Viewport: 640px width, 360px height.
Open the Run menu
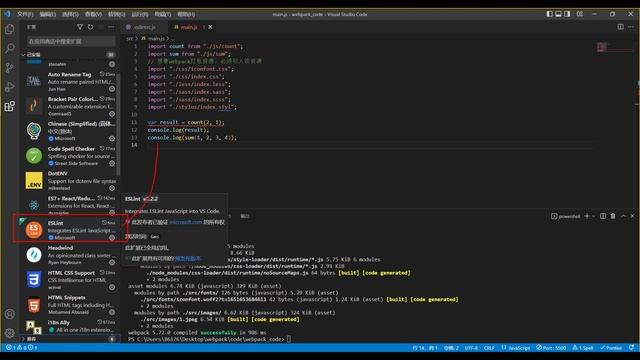pos(140,14)
